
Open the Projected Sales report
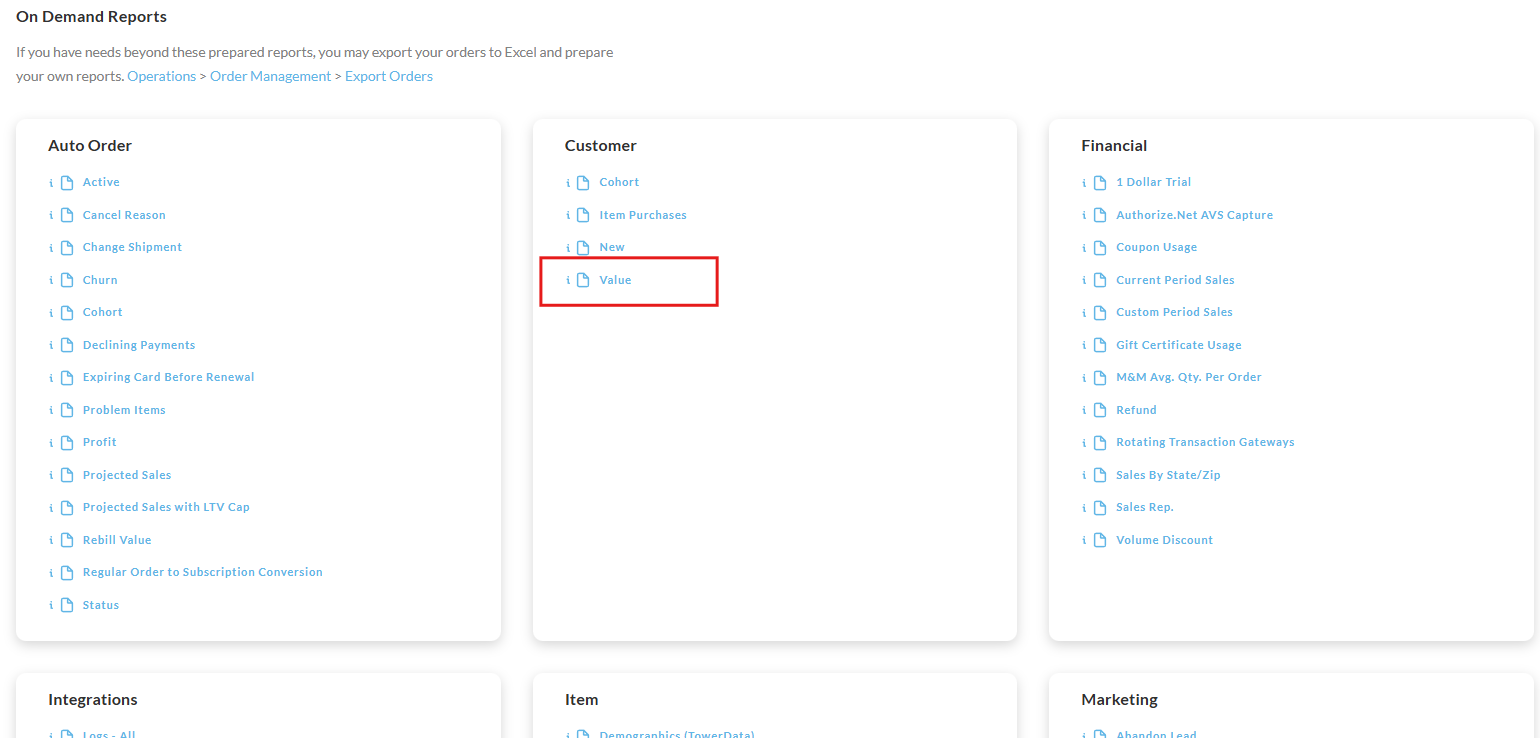[127, 475]
